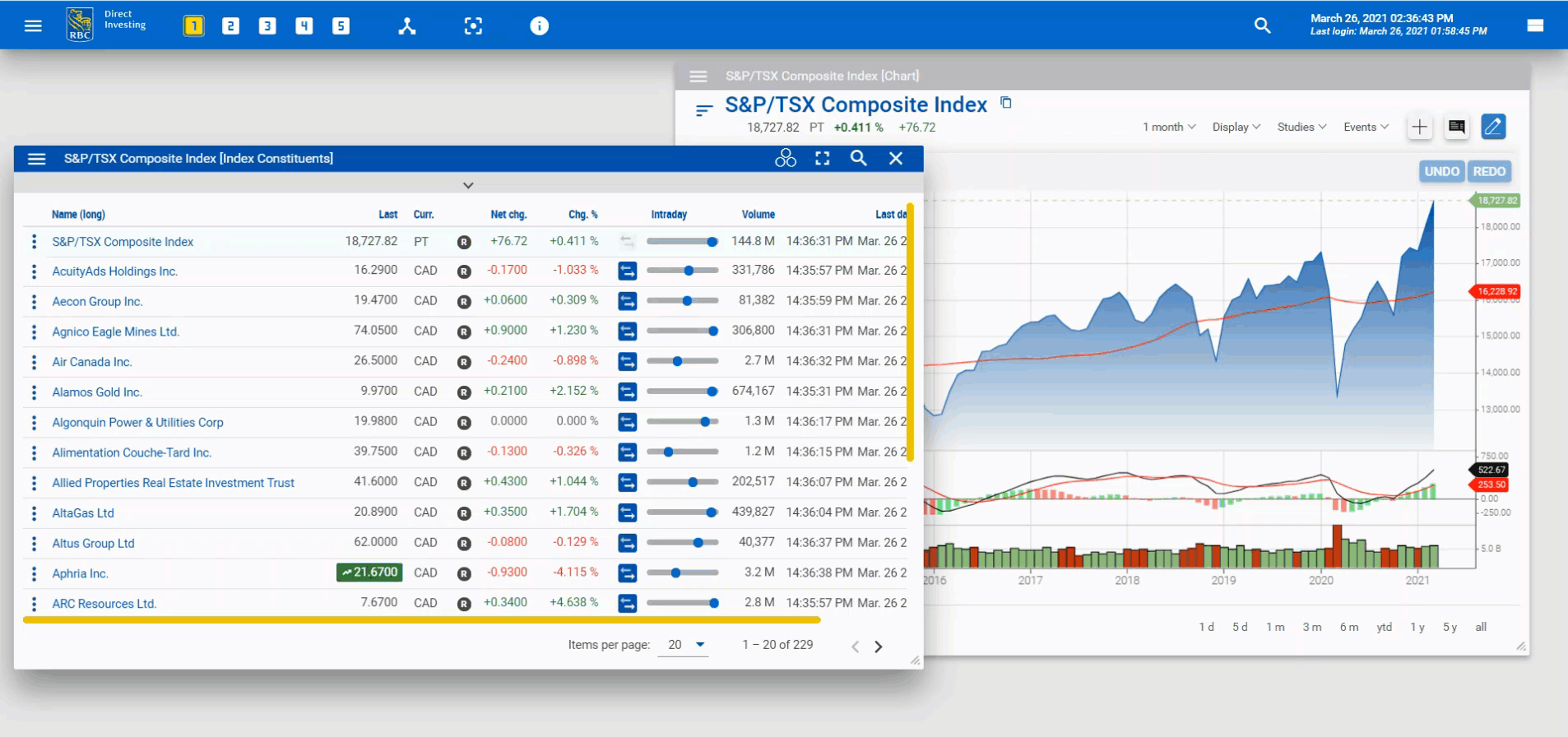Viewport: 1568px width, 737px height.
Task: Click the vertical scrollbar of Index Constituents table
Action: tap(911, 332)
